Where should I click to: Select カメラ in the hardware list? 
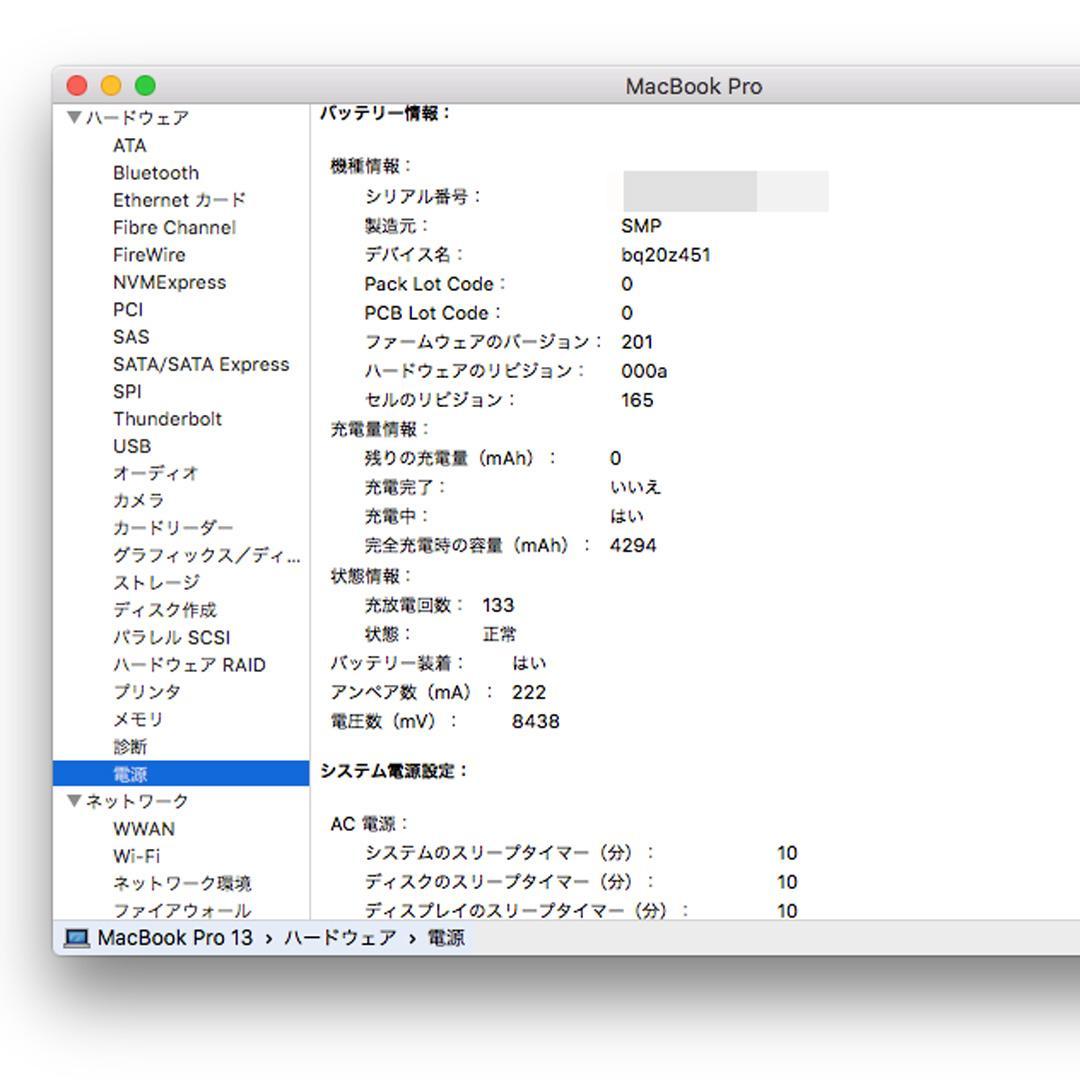[x=138, y=501]
